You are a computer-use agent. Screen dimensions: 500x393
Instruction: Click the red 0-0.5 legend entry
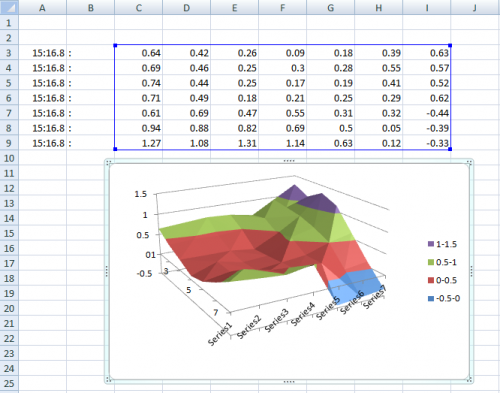[442, 280]
